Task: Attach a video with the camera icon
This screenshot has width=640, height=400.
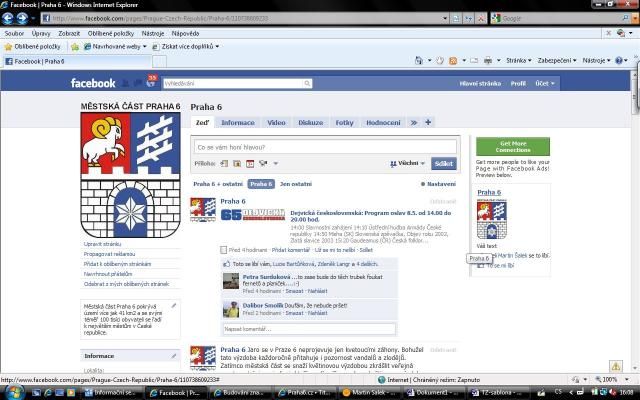Action: pos(263,163)
